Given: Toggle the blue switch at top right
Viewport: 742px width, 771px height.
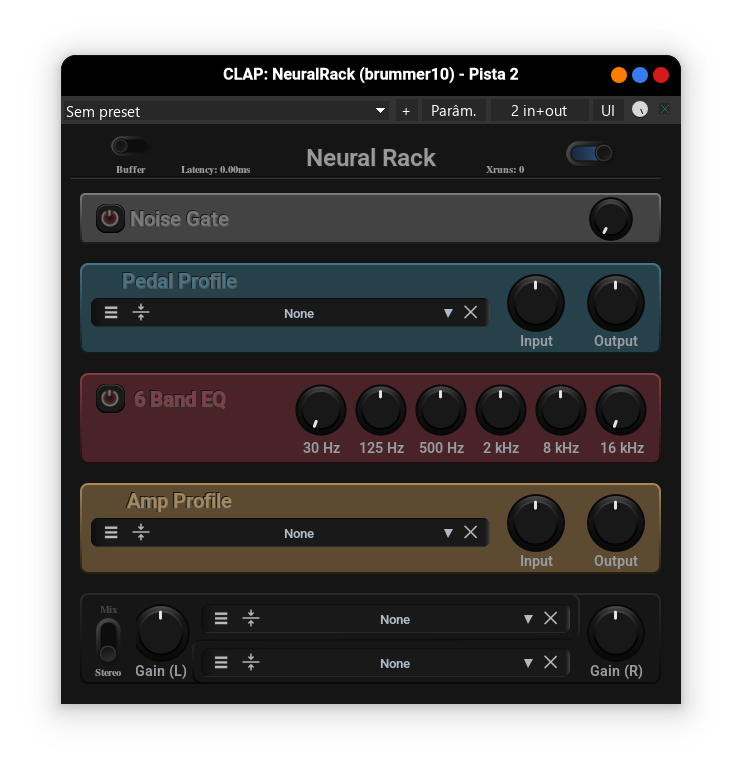Looking at the screenshot, I should (x=589, y=153).
